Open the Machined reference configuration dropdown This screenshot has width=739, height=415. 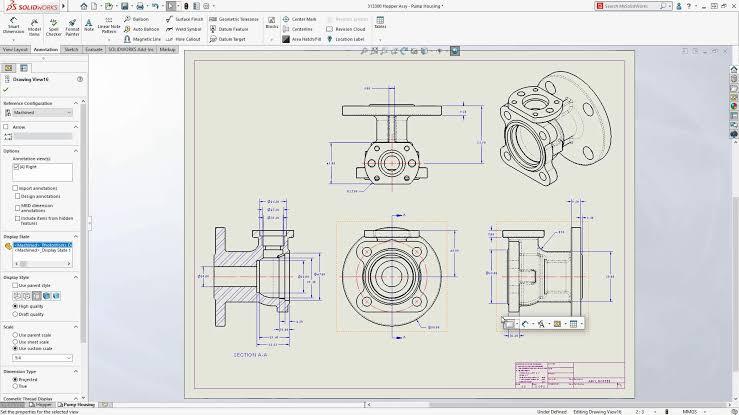tap(42, 113)
